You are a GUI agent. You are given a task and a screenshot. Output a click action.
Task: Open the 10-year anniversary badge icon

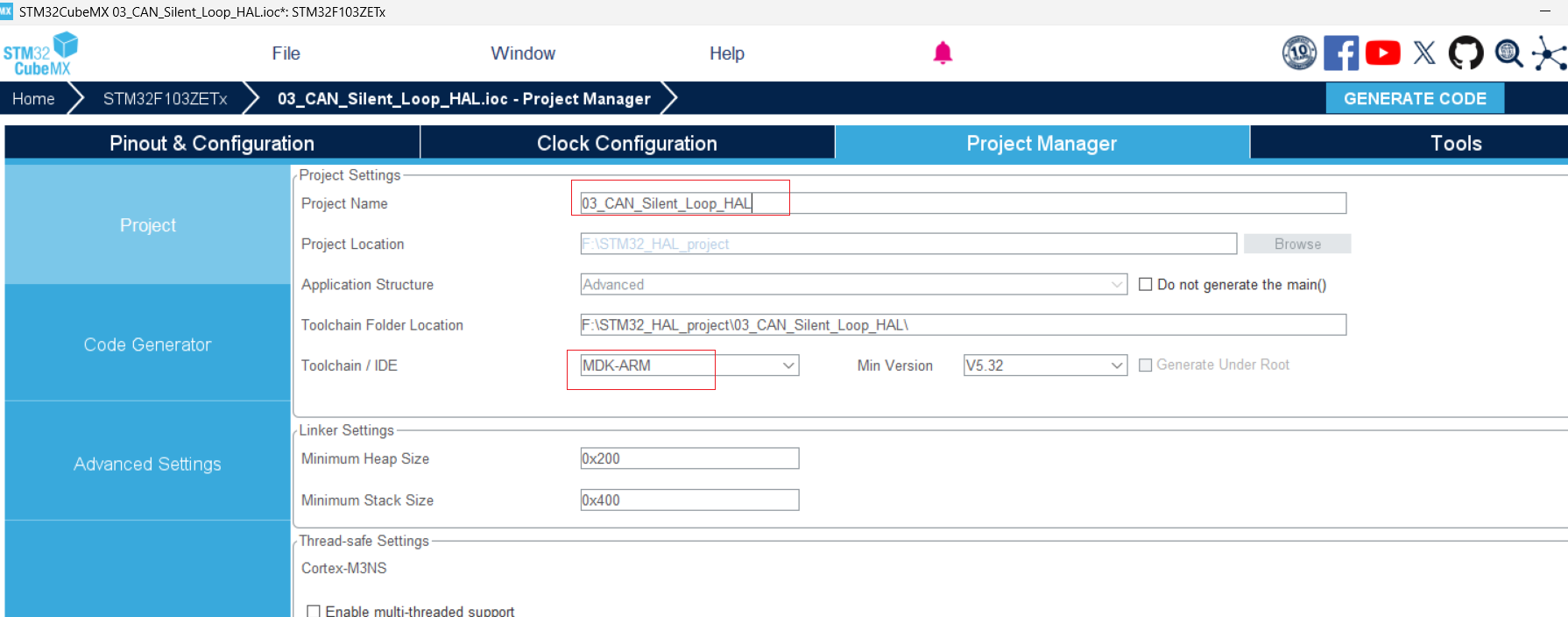coord(1299,53)
